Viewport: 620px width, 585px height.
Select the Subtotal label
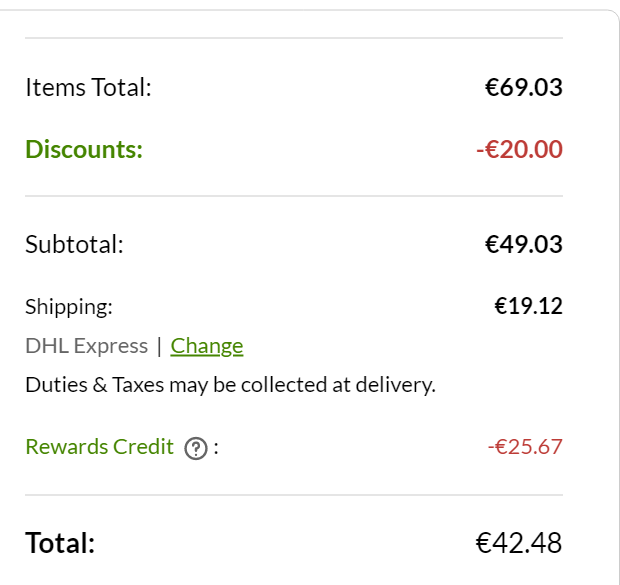[74, 244]
